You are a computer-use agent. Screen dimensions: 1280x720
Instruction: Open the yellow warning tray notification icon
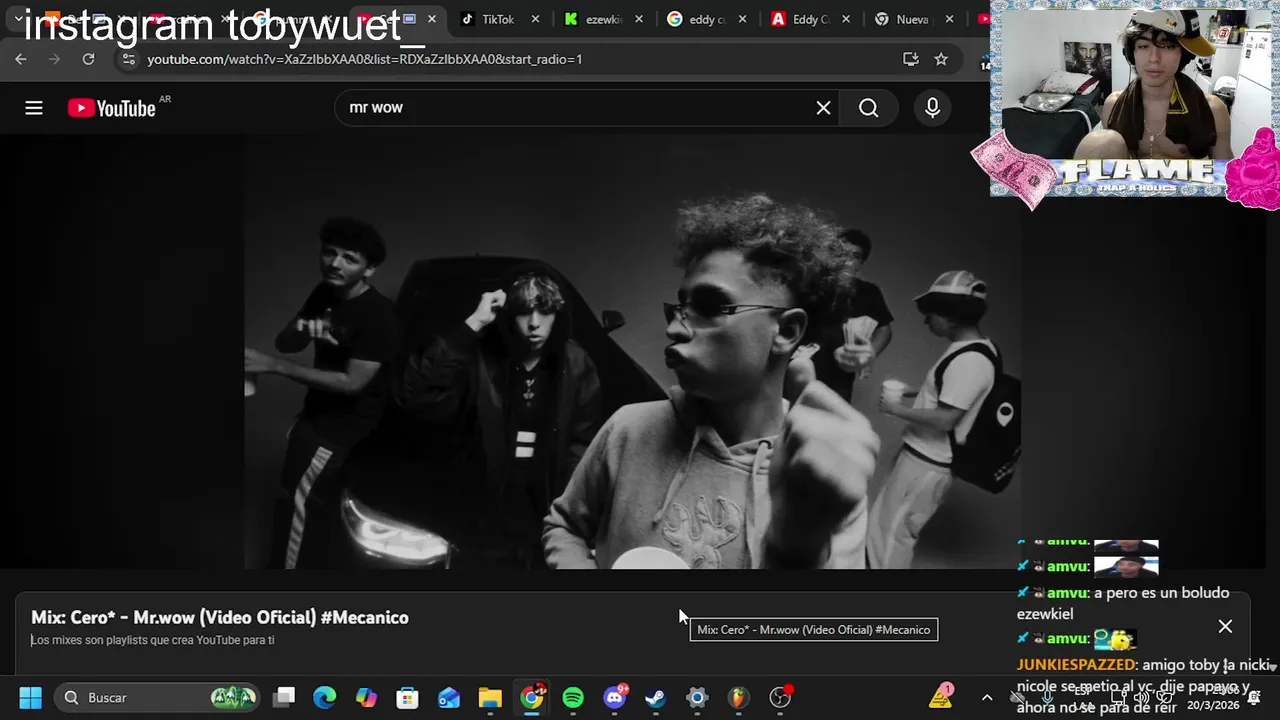(x=941, y=697)
